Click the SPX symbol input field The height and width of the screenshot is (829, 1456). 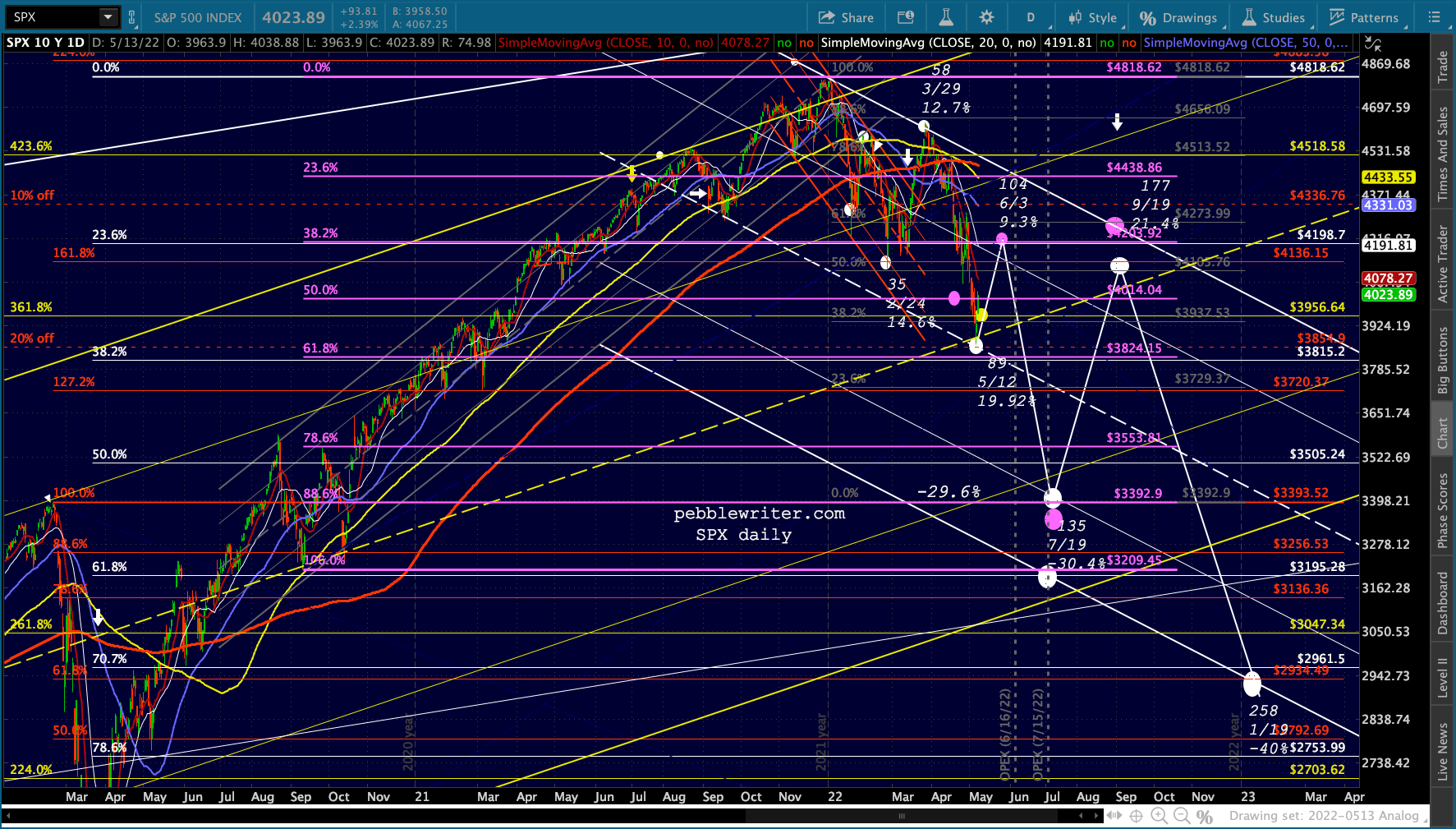[53, 17]
